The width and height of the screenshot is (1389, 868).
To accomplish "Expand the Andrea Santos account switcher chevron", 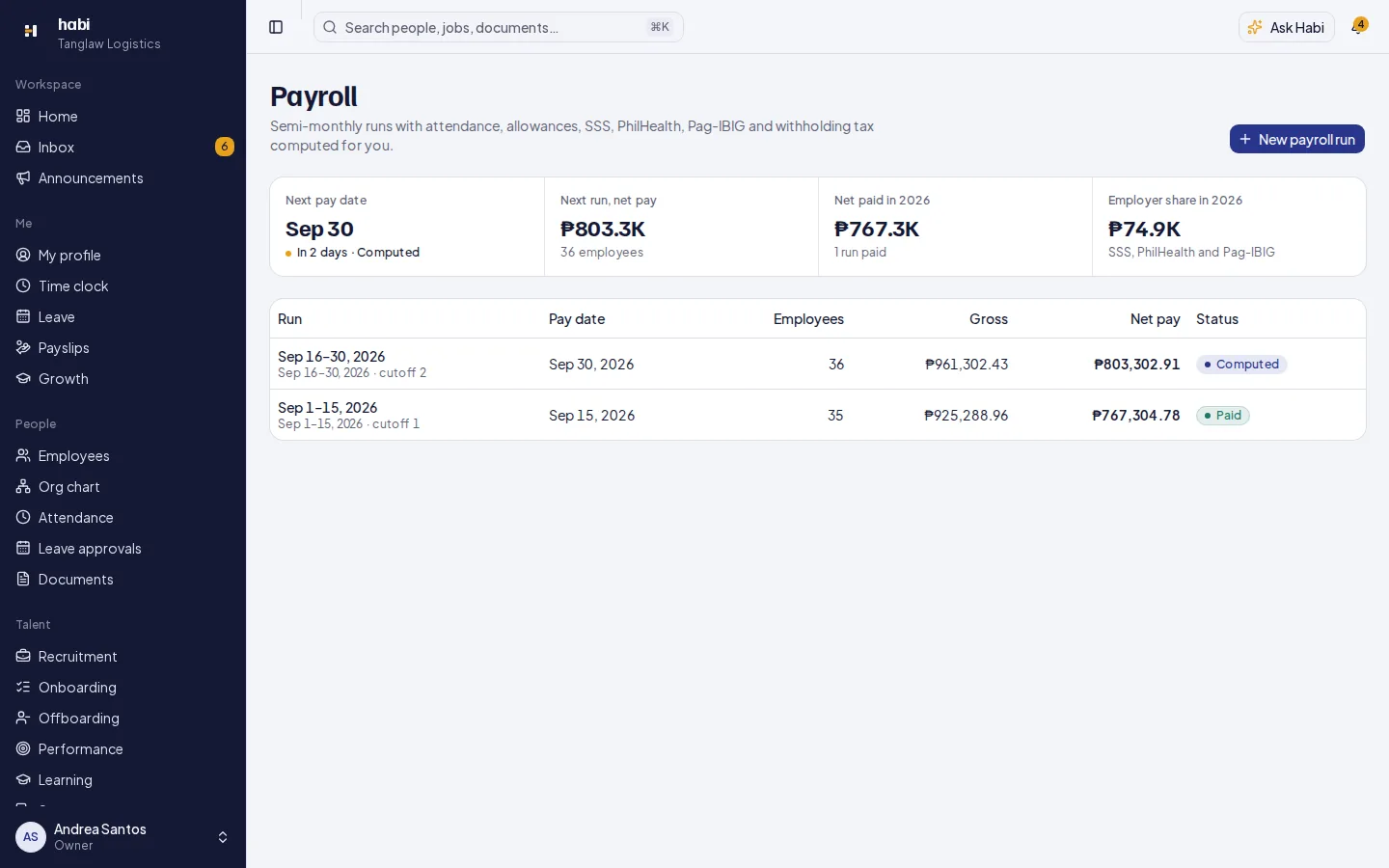I will pos(223,837).
